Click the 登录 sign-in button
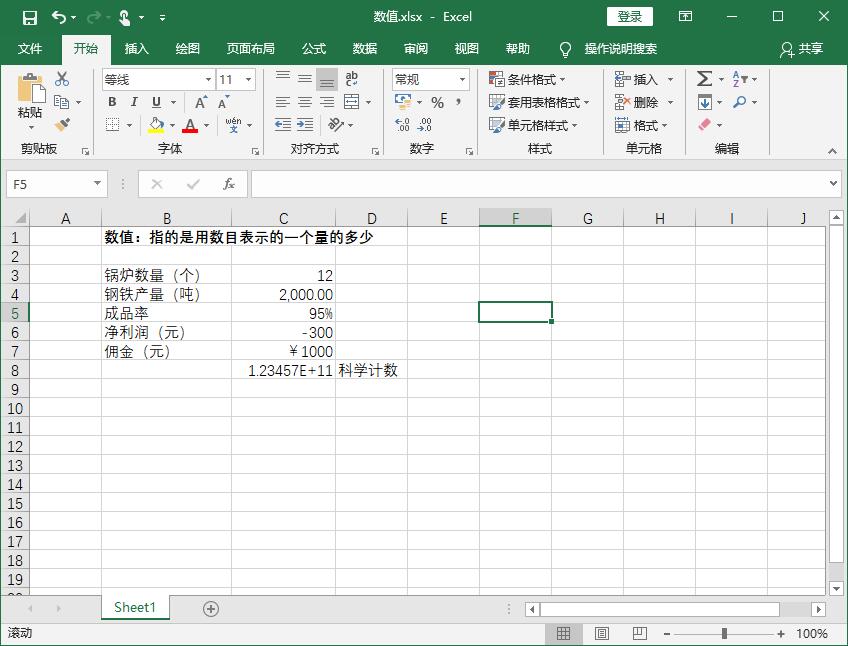Screen dimensions: 848x646 pyautogui.click(x=629, y=16)
